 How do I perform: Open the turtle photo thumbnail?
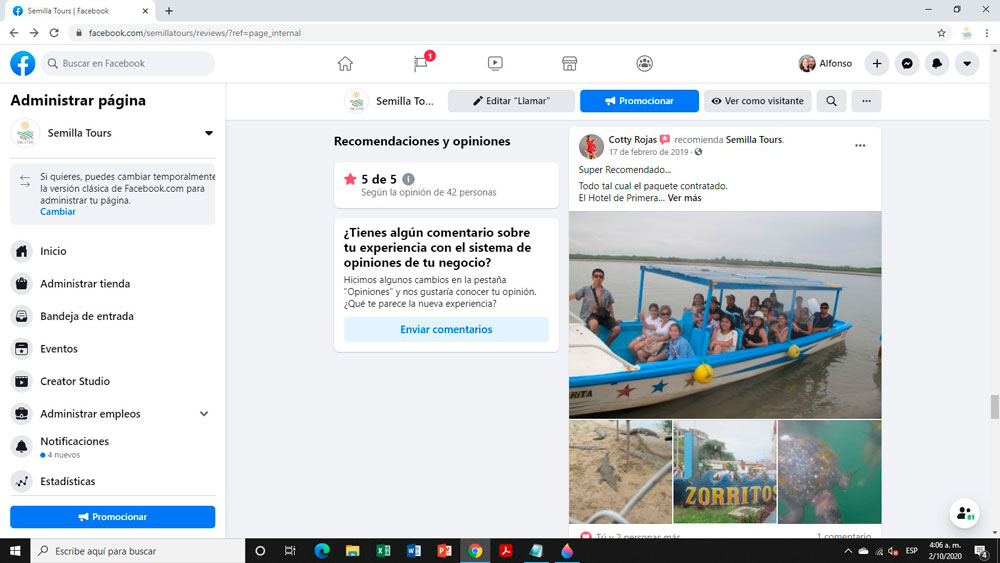(x=830, y=472)
